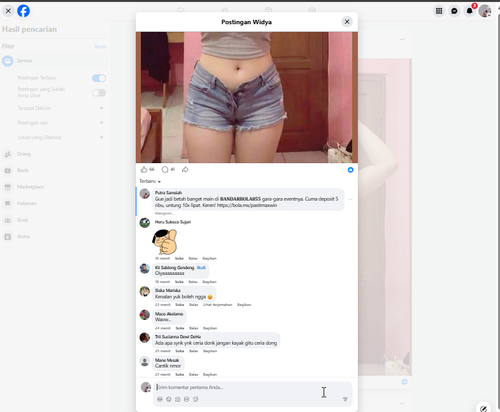Screen dimensions: 500x412
Task: Close the search with X icon beside logo
Action: (8, 11)
